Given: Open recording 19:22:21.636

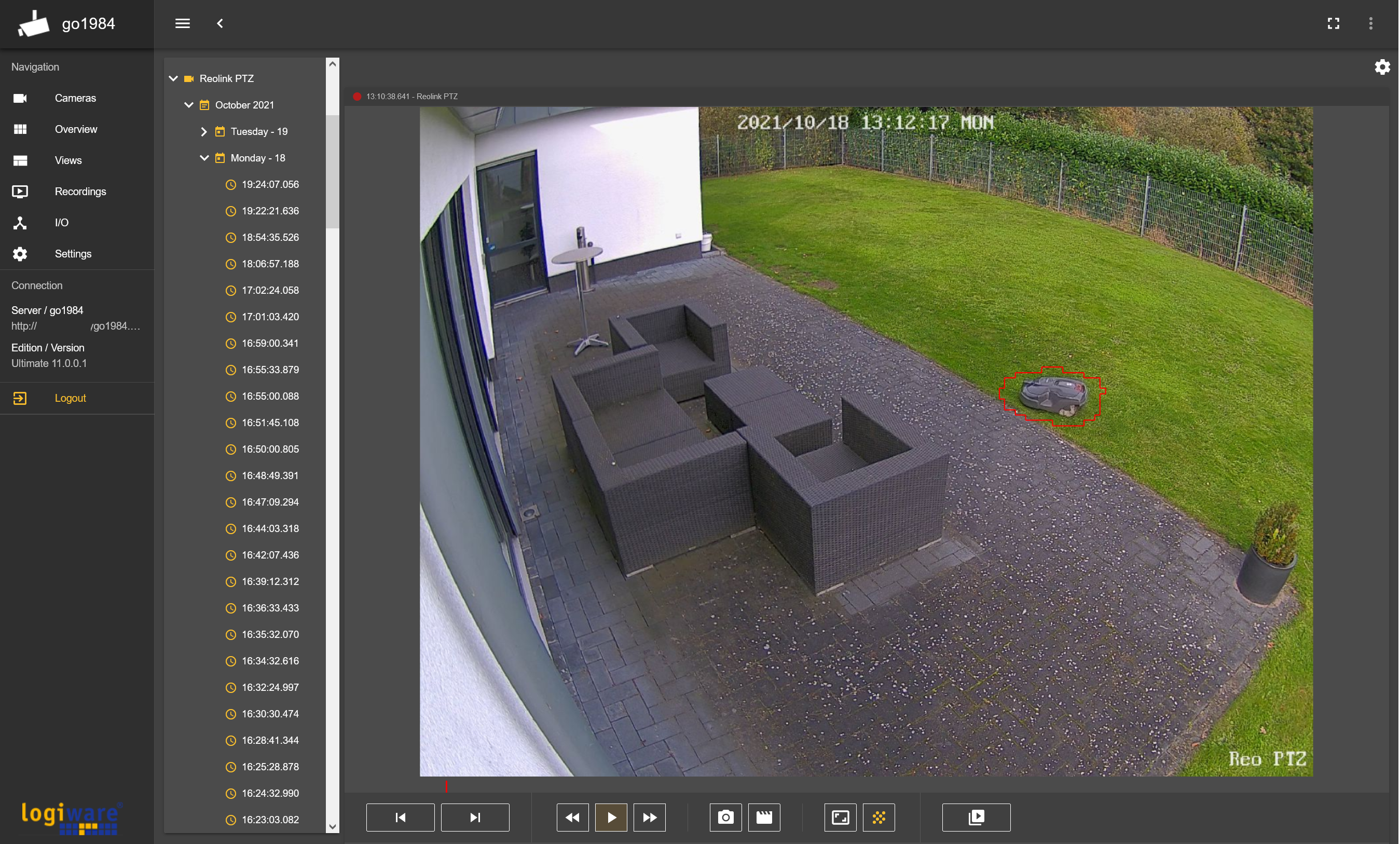Looking at the screenshot, I should tap(270, 211).
